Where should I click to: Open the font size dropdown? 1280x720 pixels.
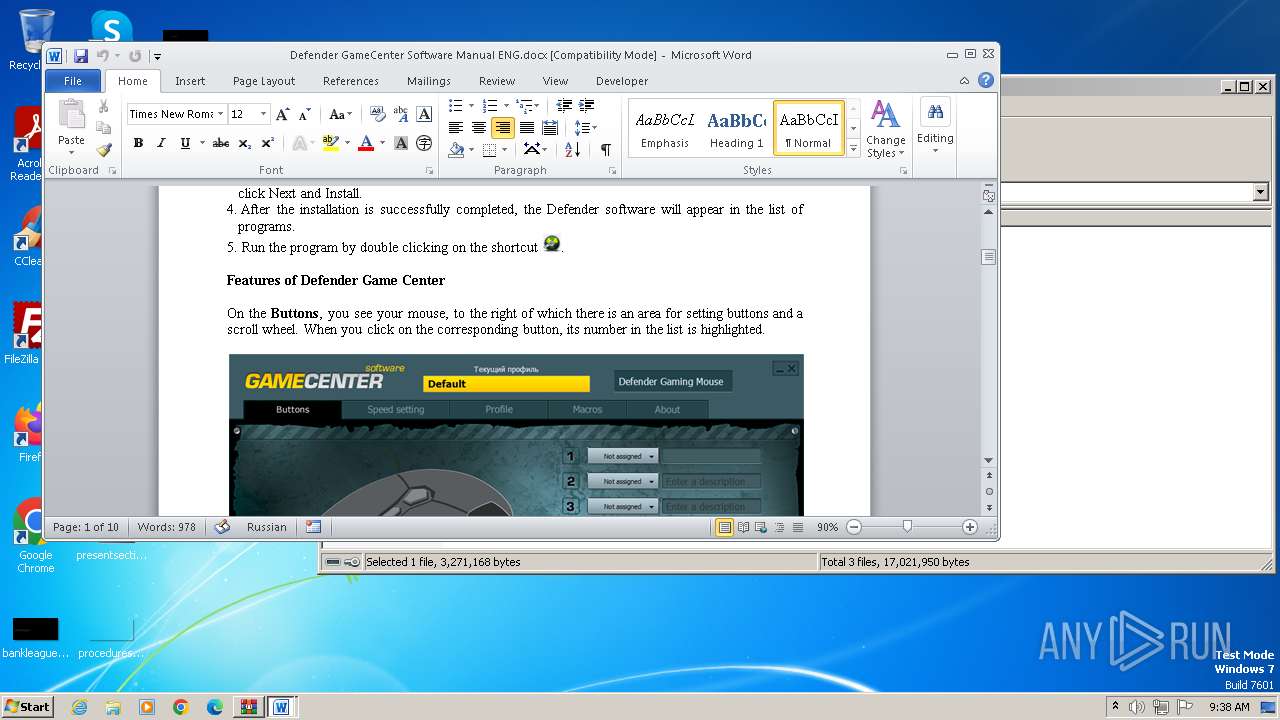coord(263,114)
